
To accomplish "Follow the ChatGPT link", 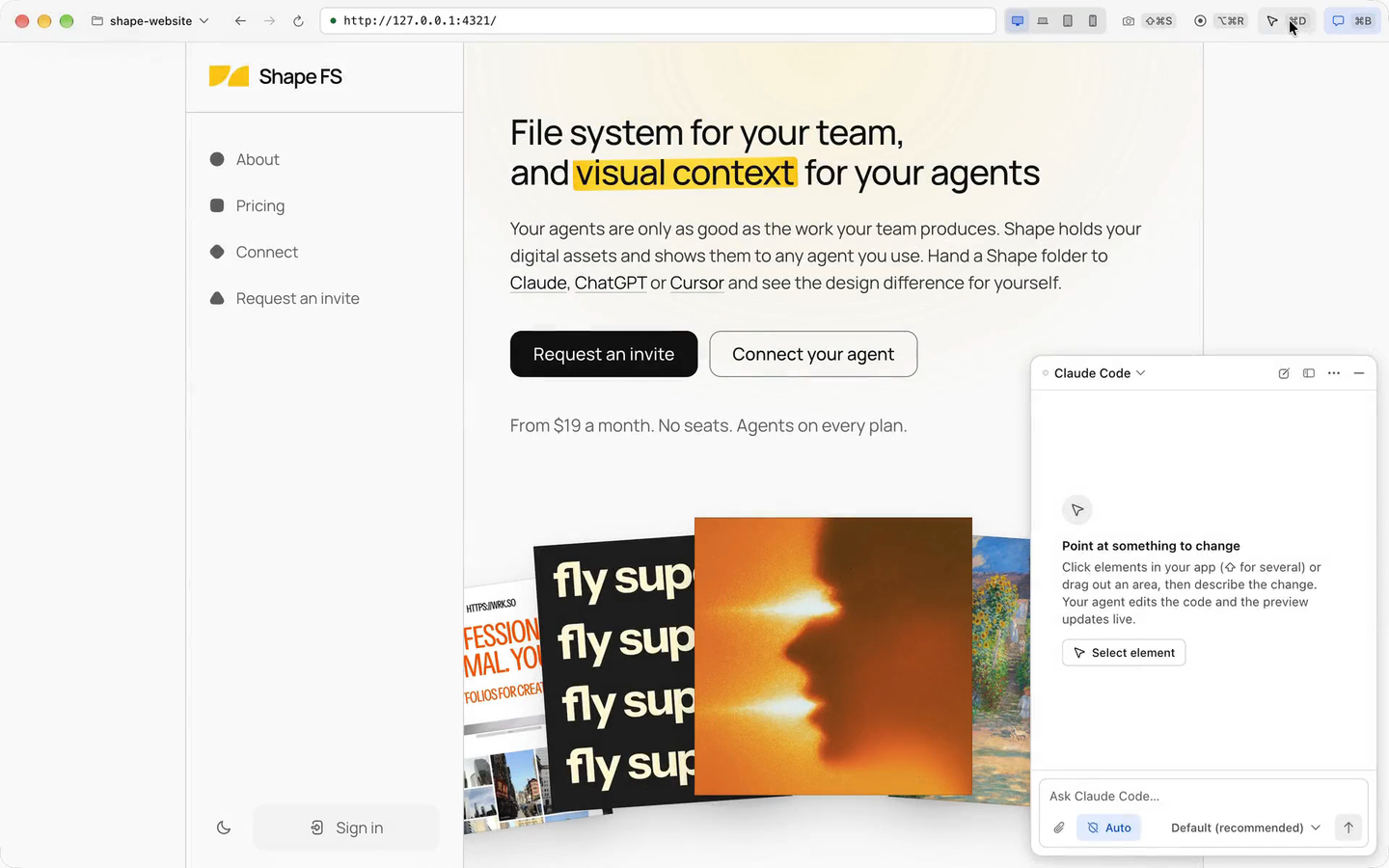I will tap(611, 283).
